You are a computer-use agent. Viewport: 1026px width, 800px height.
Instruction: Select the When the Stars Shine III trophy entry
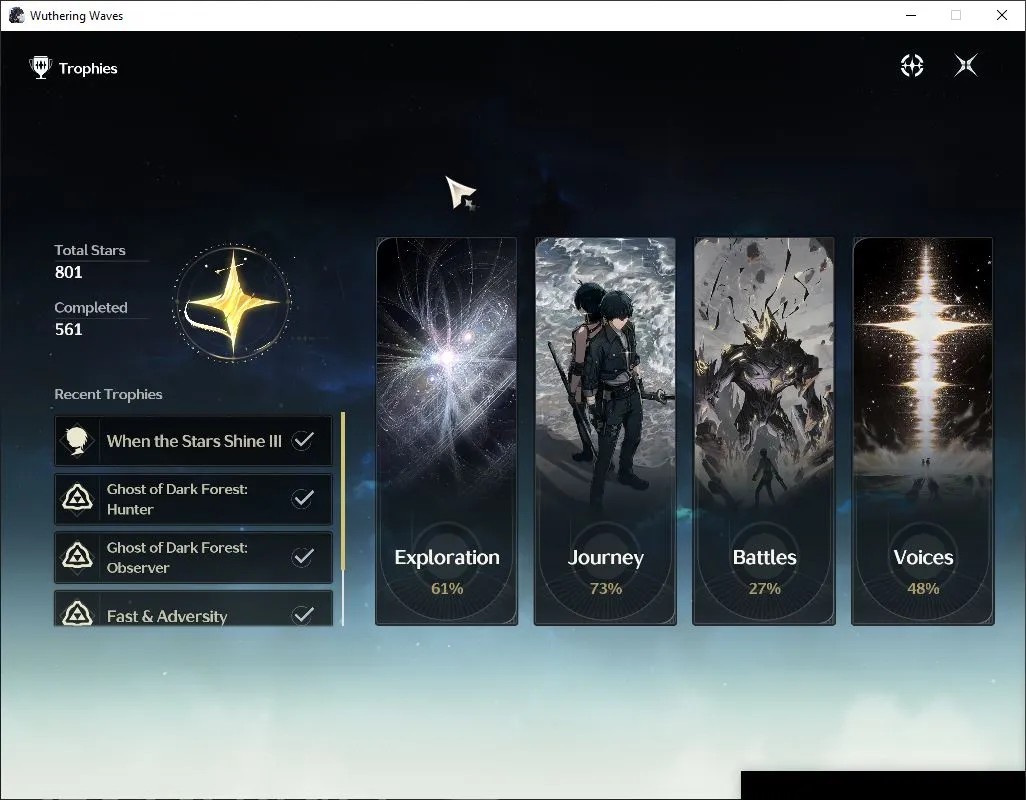[x=193, y=441]
